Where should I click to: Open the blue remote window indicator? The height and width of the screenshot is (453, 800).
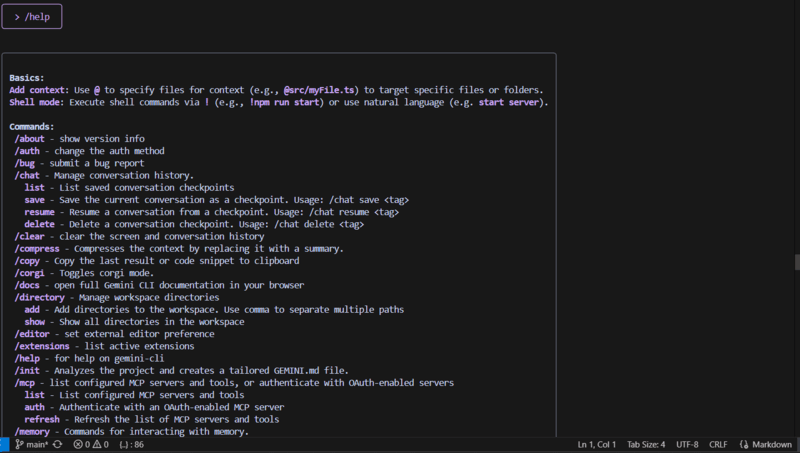(4, 444)
